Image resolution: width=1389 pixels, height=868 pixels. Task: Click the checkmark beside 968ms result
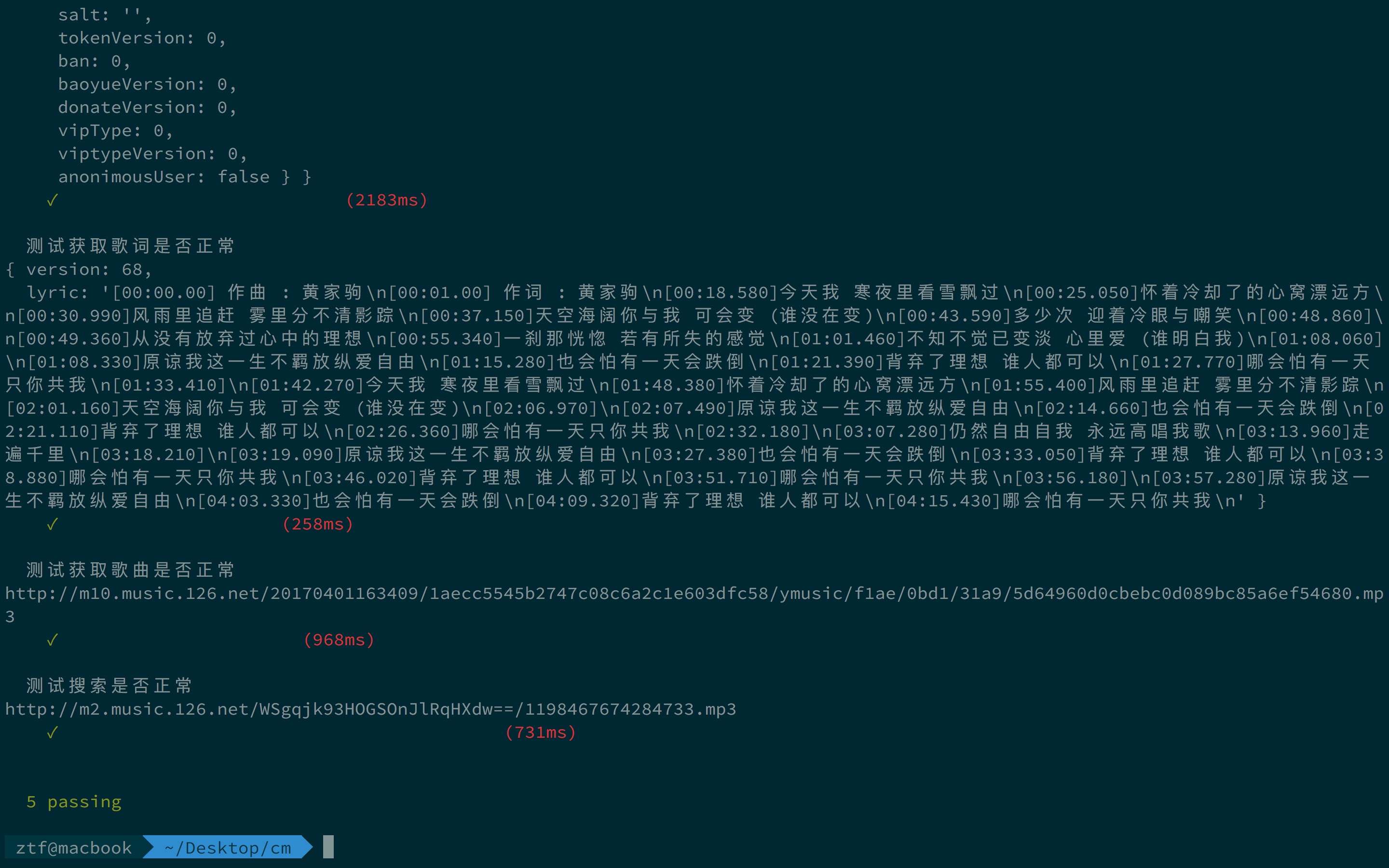click(52, 639)
